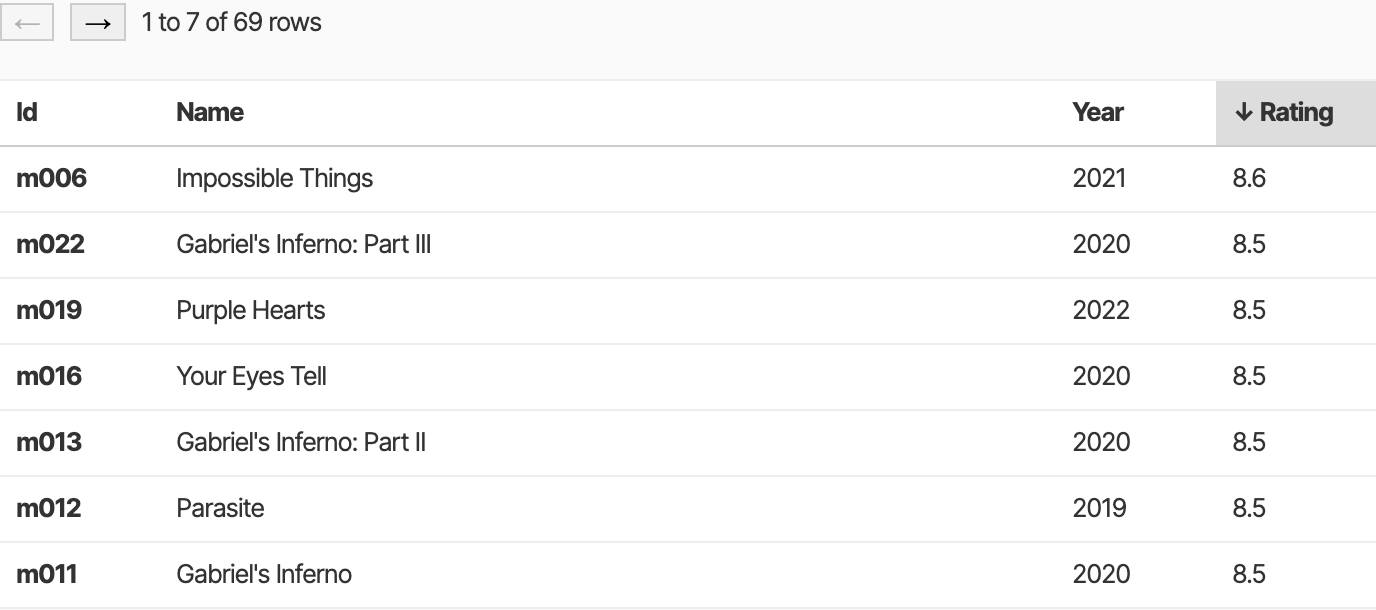Click Gabriel's Inferno: Part III cell
The width and height of the screenshot is (1376, 610).
[x=303, y=244]
